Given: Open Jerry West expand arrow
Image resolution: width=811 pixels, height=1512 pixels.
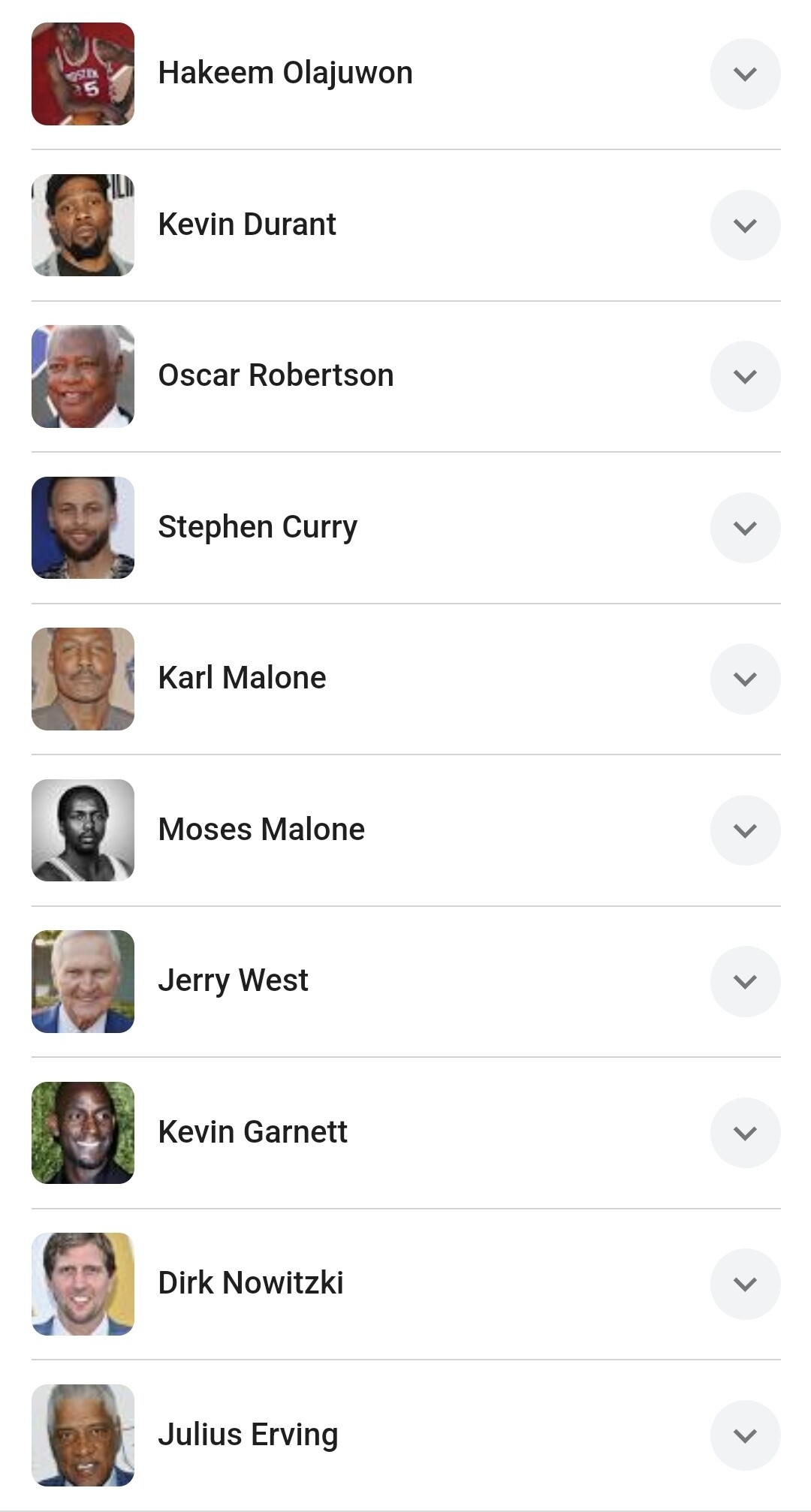Looking at the screenshot, I should (745, 981).
